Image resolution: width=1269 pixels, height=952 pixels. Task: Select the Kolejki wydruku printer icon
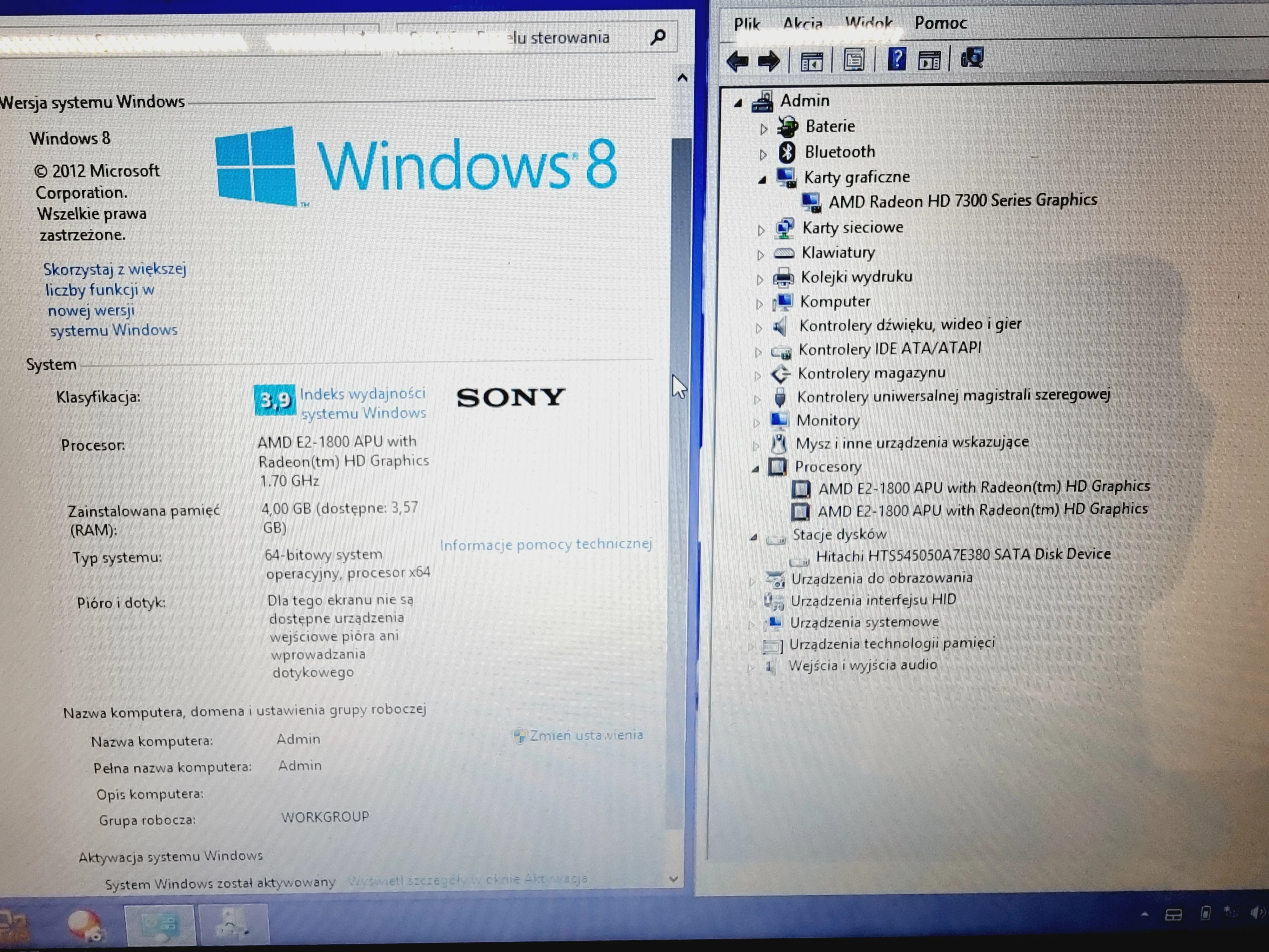tap(783, 278)
